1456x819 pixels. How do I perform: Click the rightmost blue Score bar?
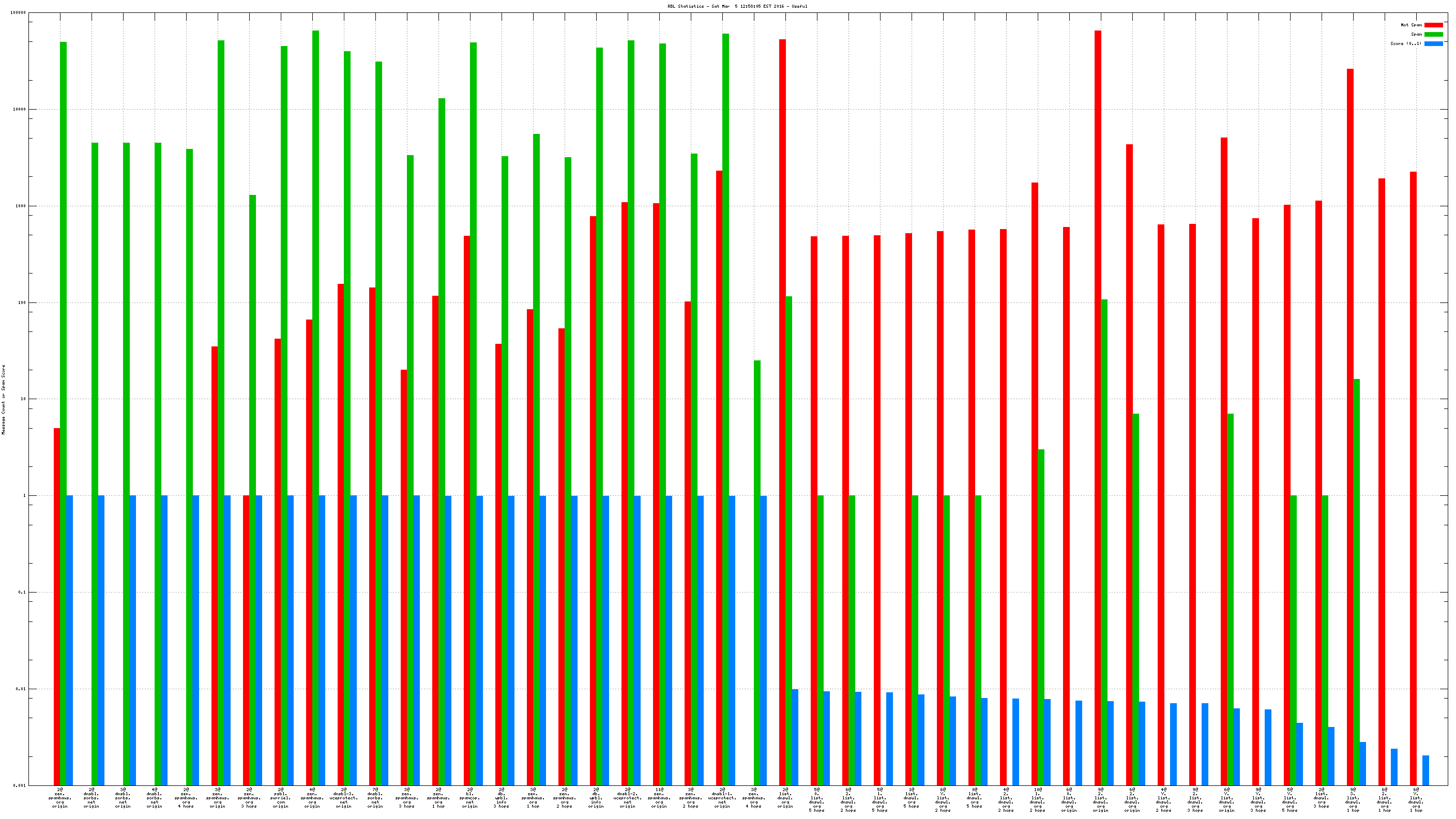coord(1425,770)
